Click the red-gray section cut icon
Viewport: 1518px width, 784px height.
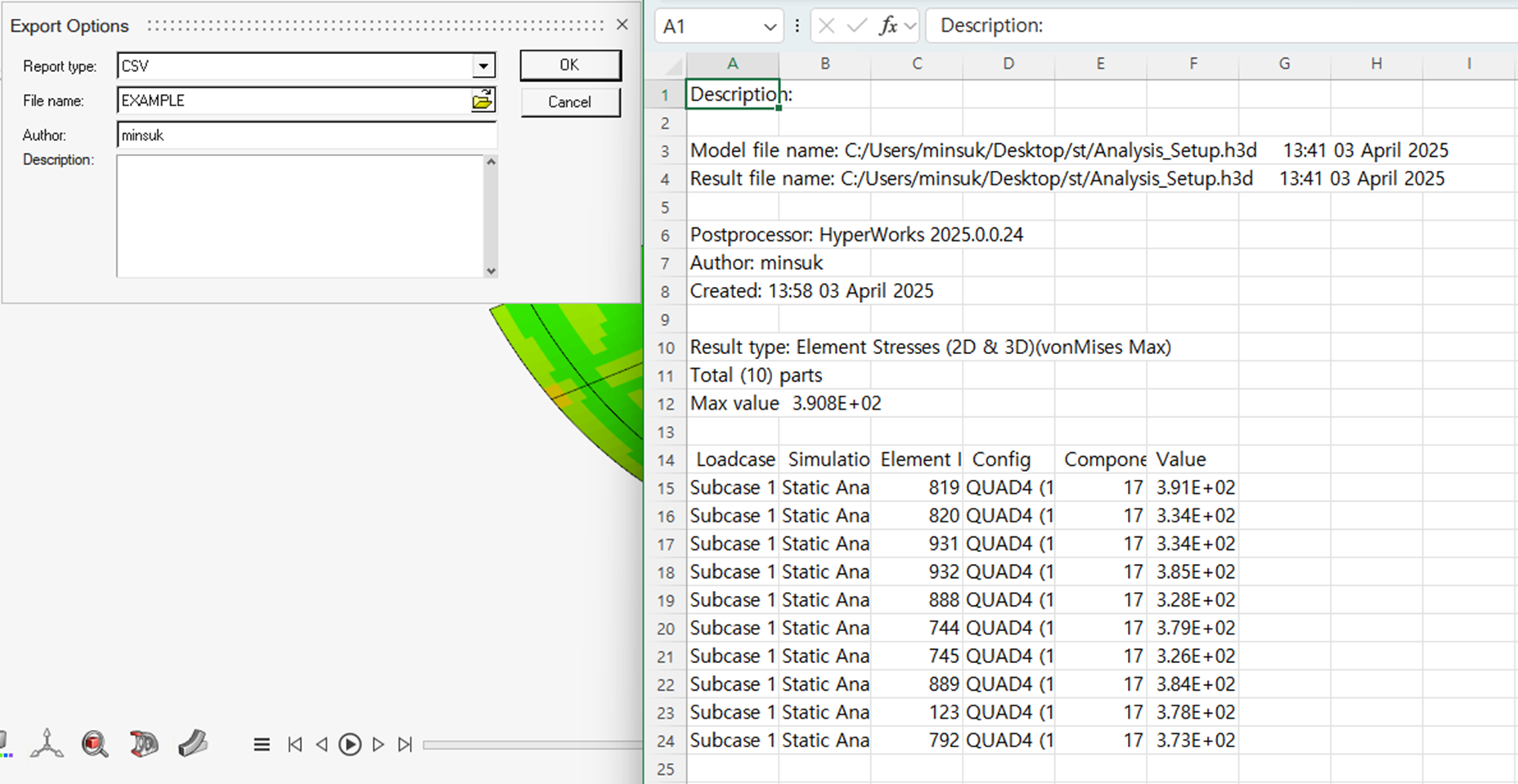(x=144, y=744)
